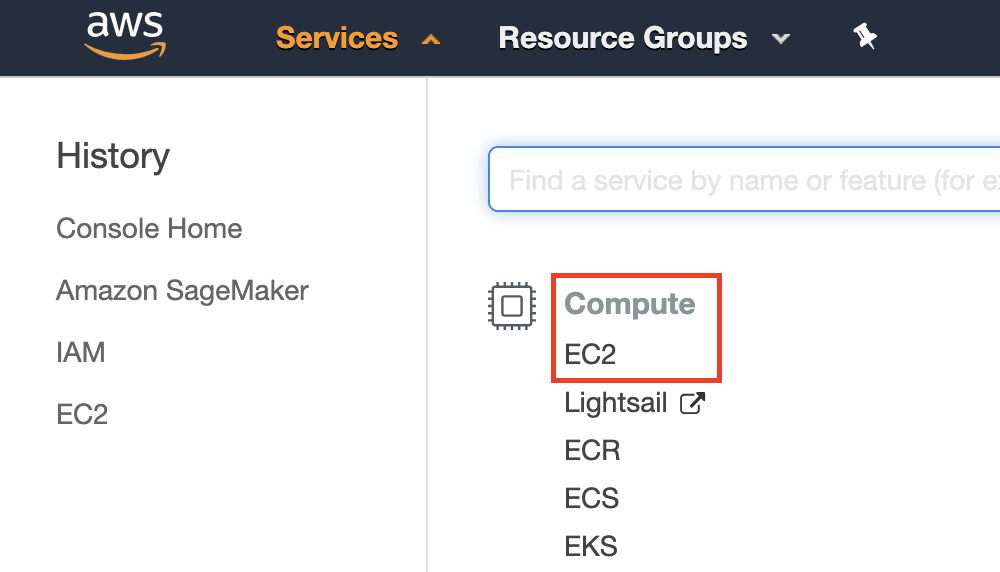Open the ECR service
Viewport: 1000px width, 572px height.
[x=592, y=450]
